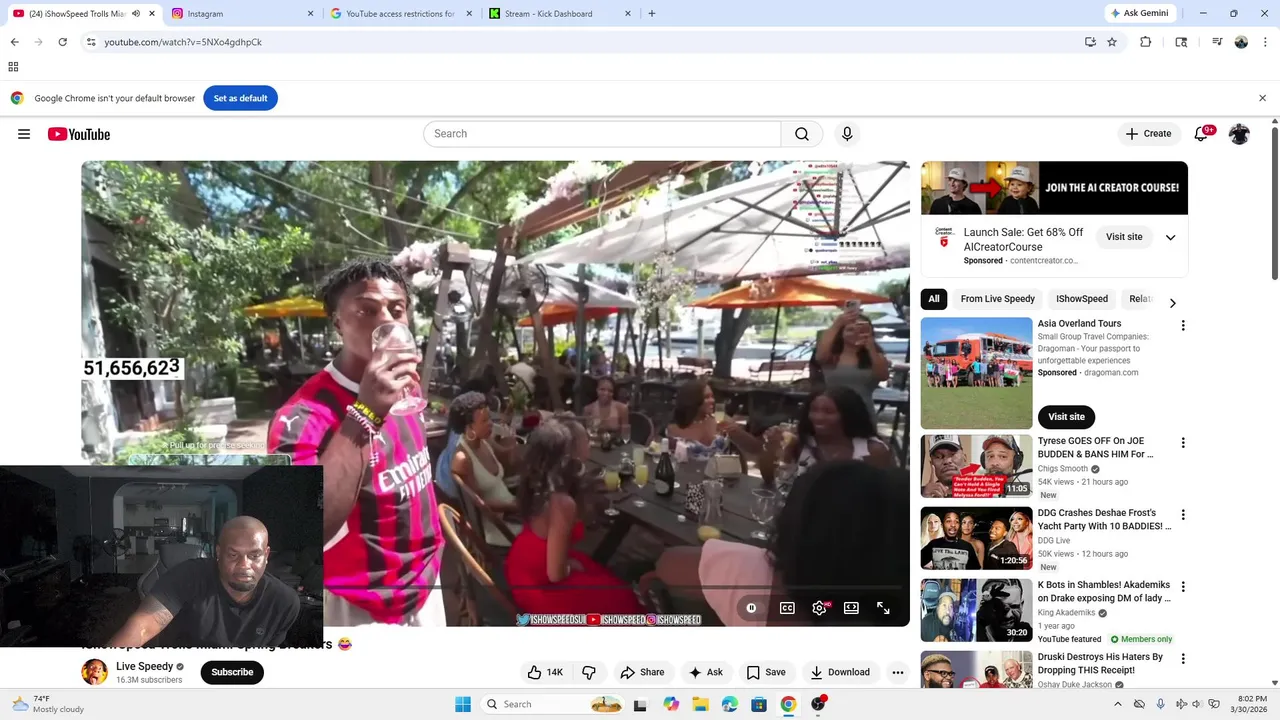The width and height of the screenshot is (1280, 720).
Task: Focus the YouTube search field
Action: 602,134
